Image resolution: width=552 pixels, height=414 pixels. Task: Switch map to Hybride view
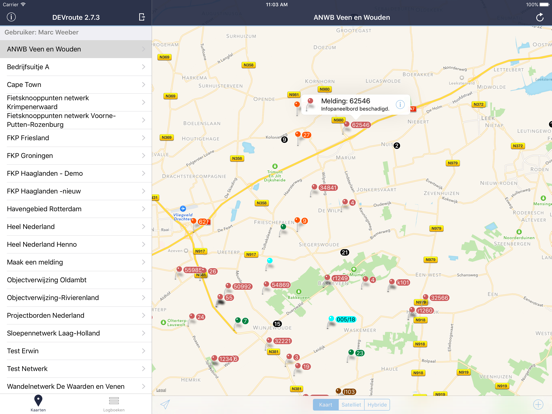tap(377, 404)
